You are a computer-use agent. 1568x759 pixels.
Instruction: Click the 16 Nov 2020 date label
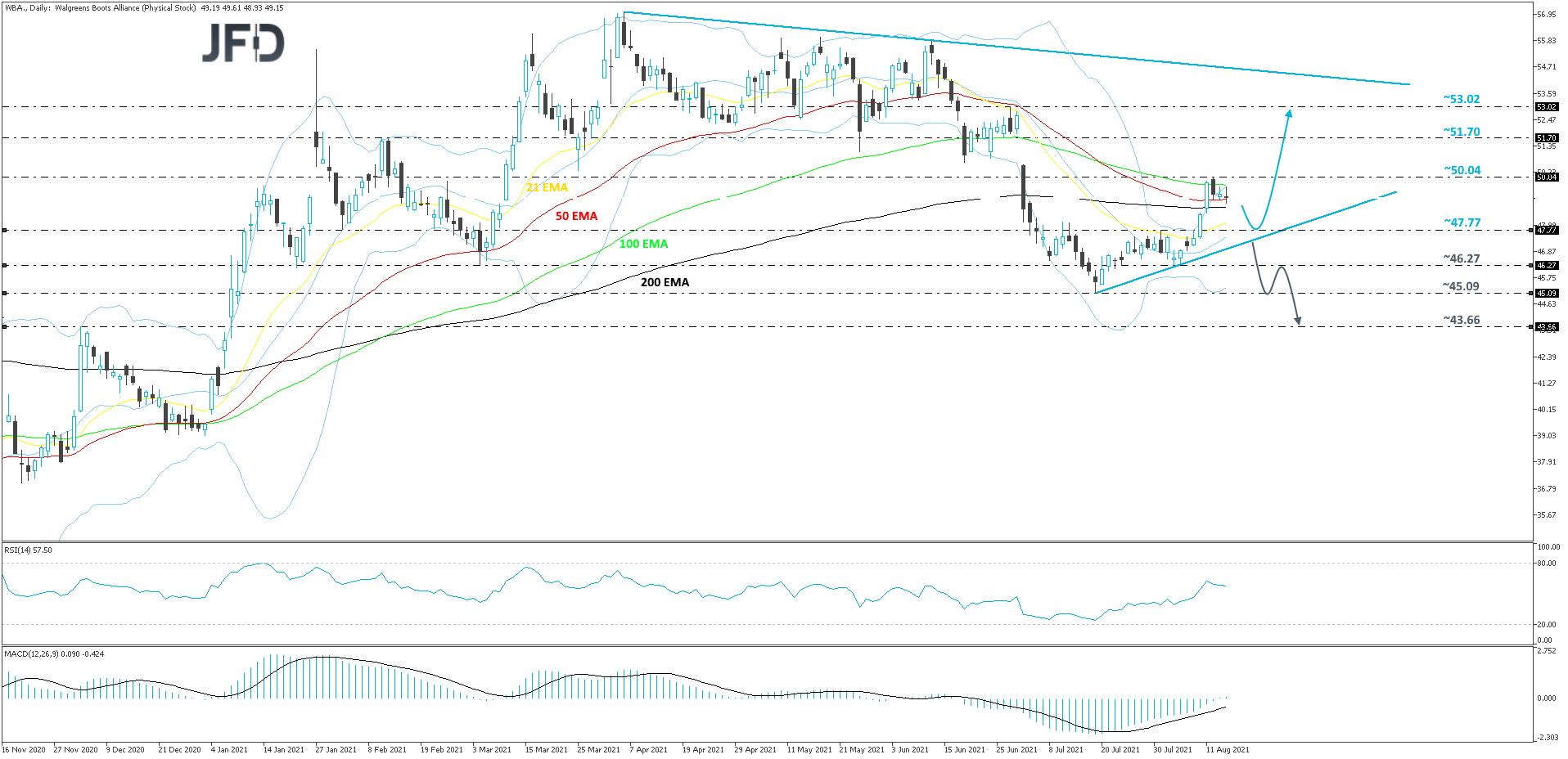[x=24, y=750]
